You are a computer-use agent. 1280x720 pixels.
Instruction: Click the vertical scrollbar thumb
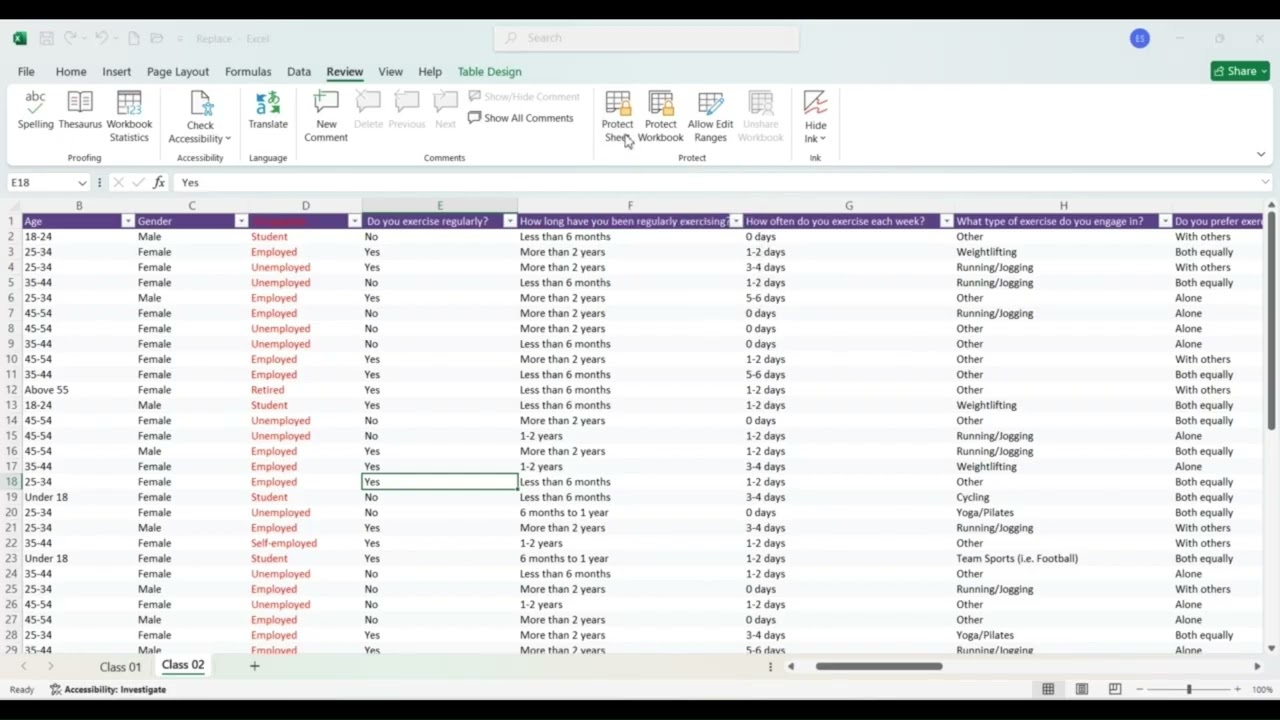(x=1271, y=322)
